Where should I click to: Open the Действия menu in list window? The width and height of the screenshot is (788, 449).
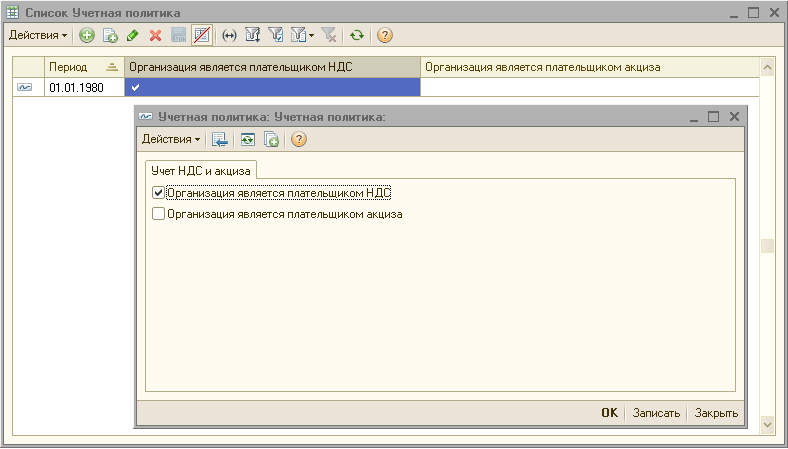point(38,36)
